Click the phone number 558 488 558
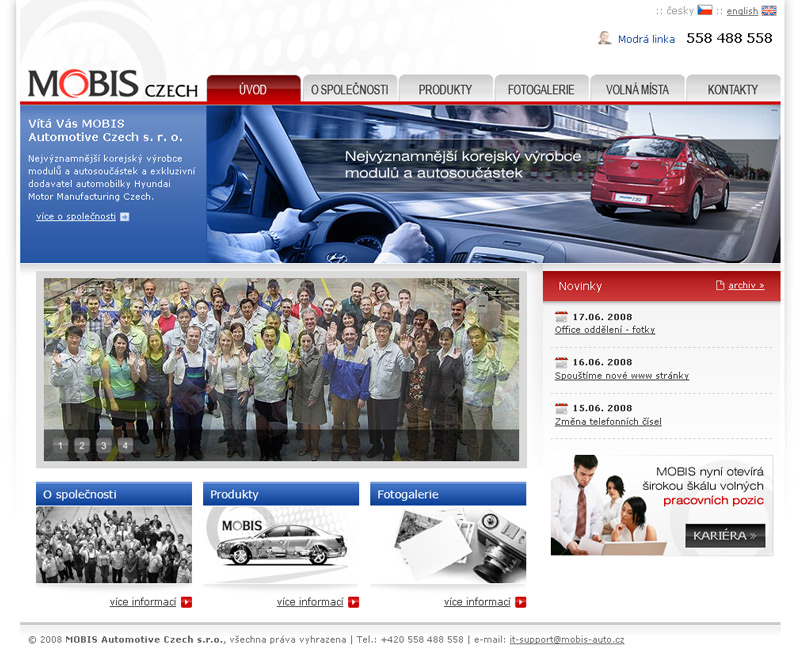Screen dimensions: 800x658 729,38
